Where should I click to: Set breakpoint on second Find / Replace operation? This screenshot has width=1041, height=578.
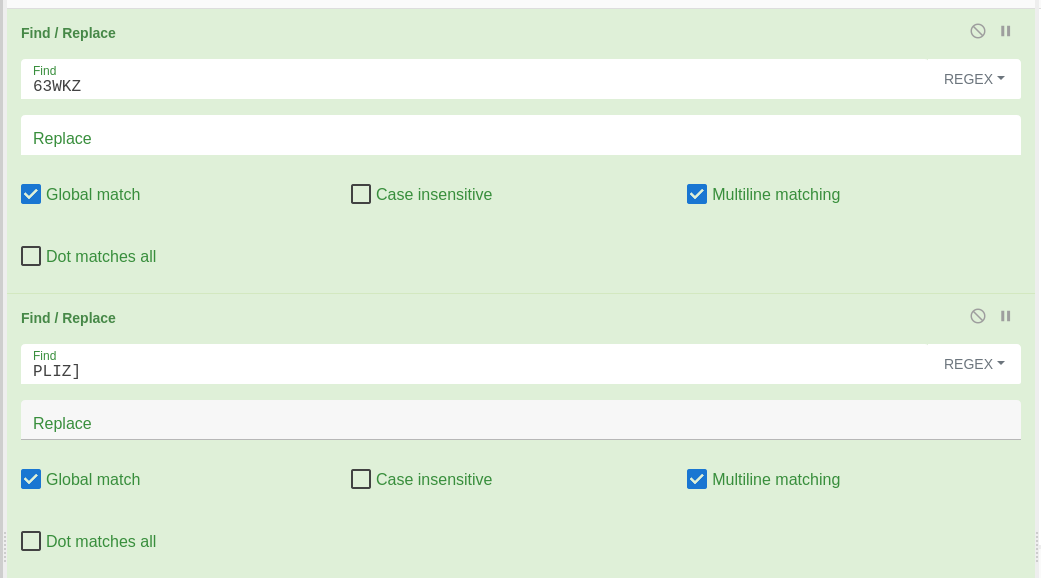1005,316
